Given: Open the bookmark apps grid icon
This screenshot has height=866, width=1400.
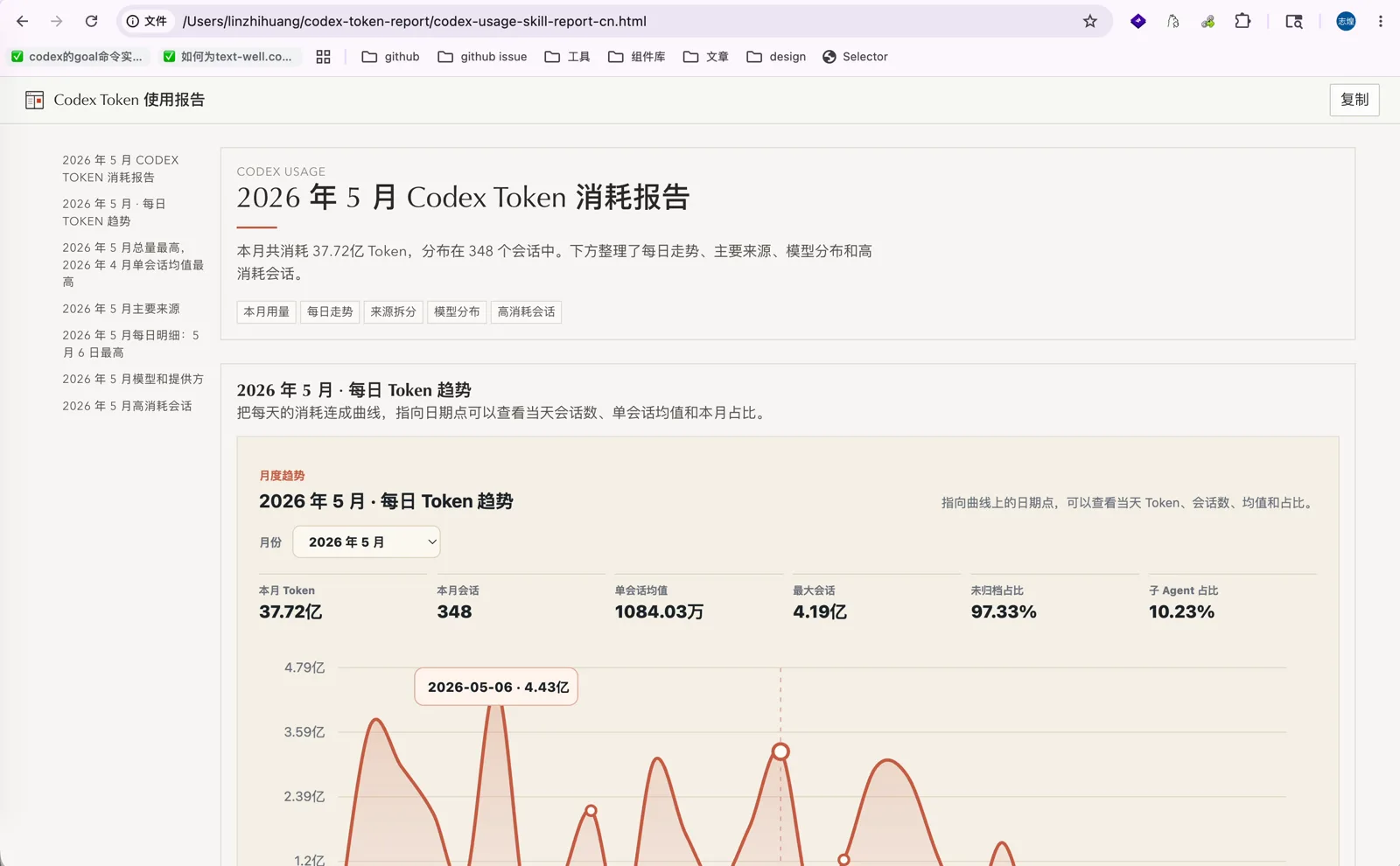Looking at the screenshot, I should click(323, 57).
